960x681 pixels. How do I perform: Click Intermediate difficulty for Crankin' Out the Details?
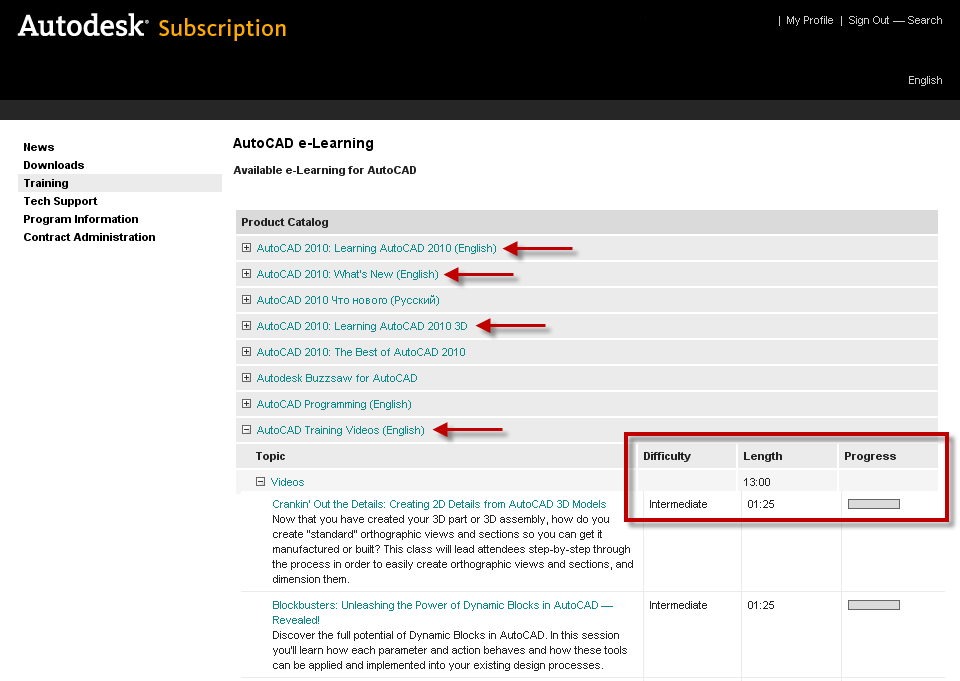pyautogui.click(x=678, y=504)
